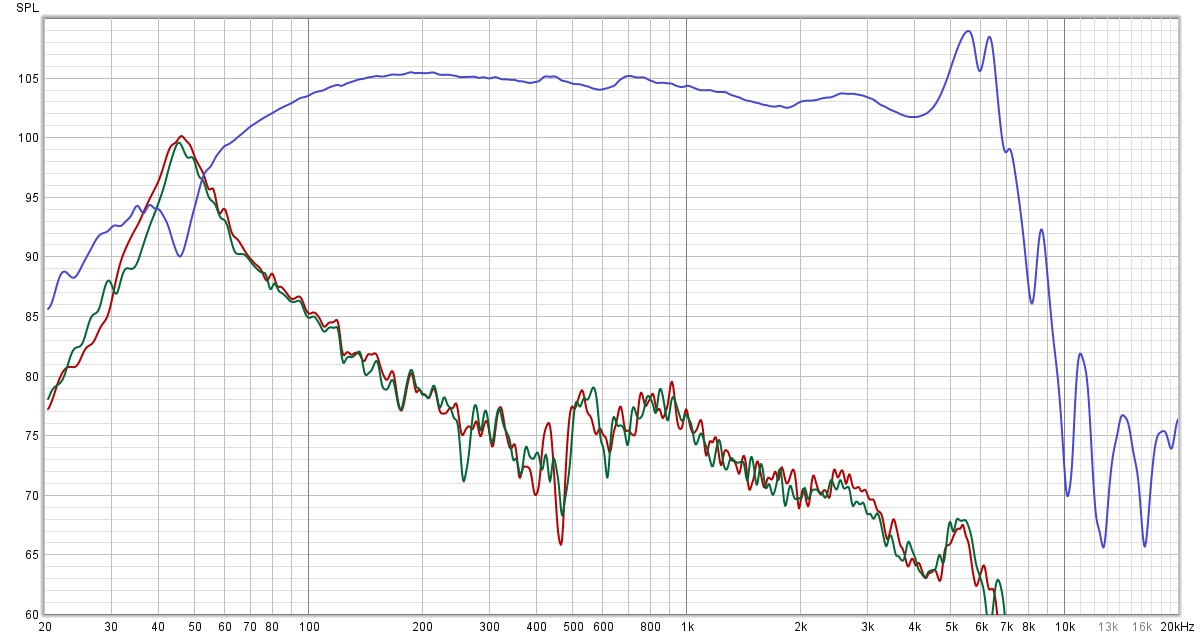1200x638 pixels.
Task: Click the 20kHz frequency label
Action: 1176,627
